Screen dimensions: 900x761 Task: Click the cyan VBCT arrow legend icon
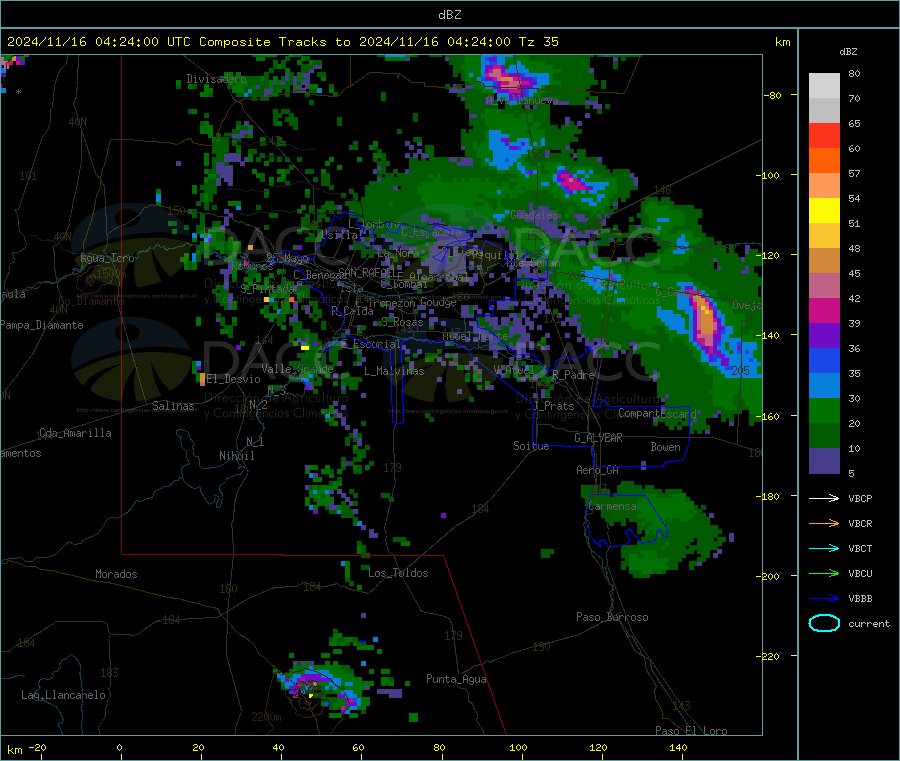click(824, 549)
